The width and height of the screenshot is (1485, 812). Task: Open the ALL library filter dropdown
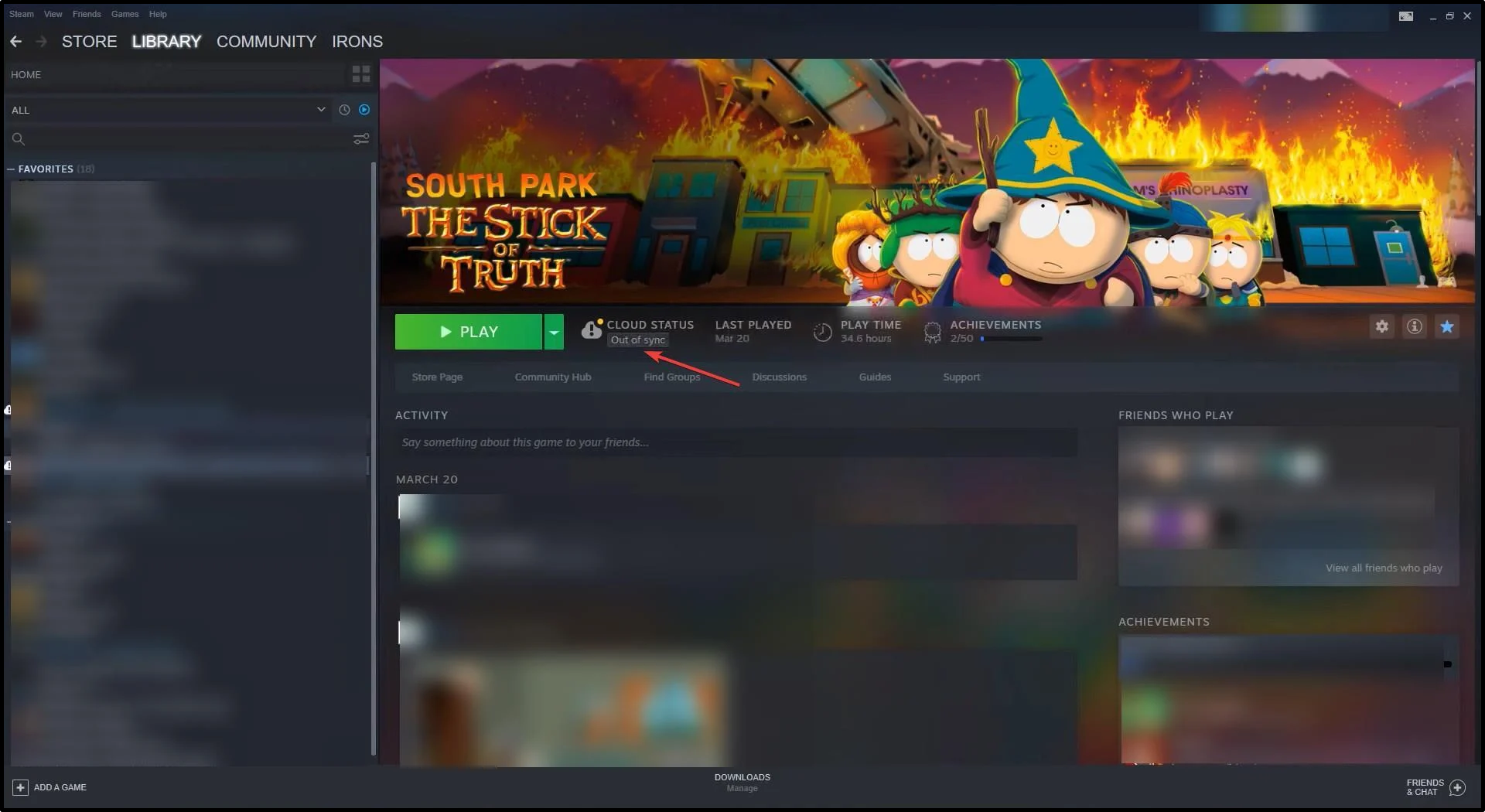[168, 110]
